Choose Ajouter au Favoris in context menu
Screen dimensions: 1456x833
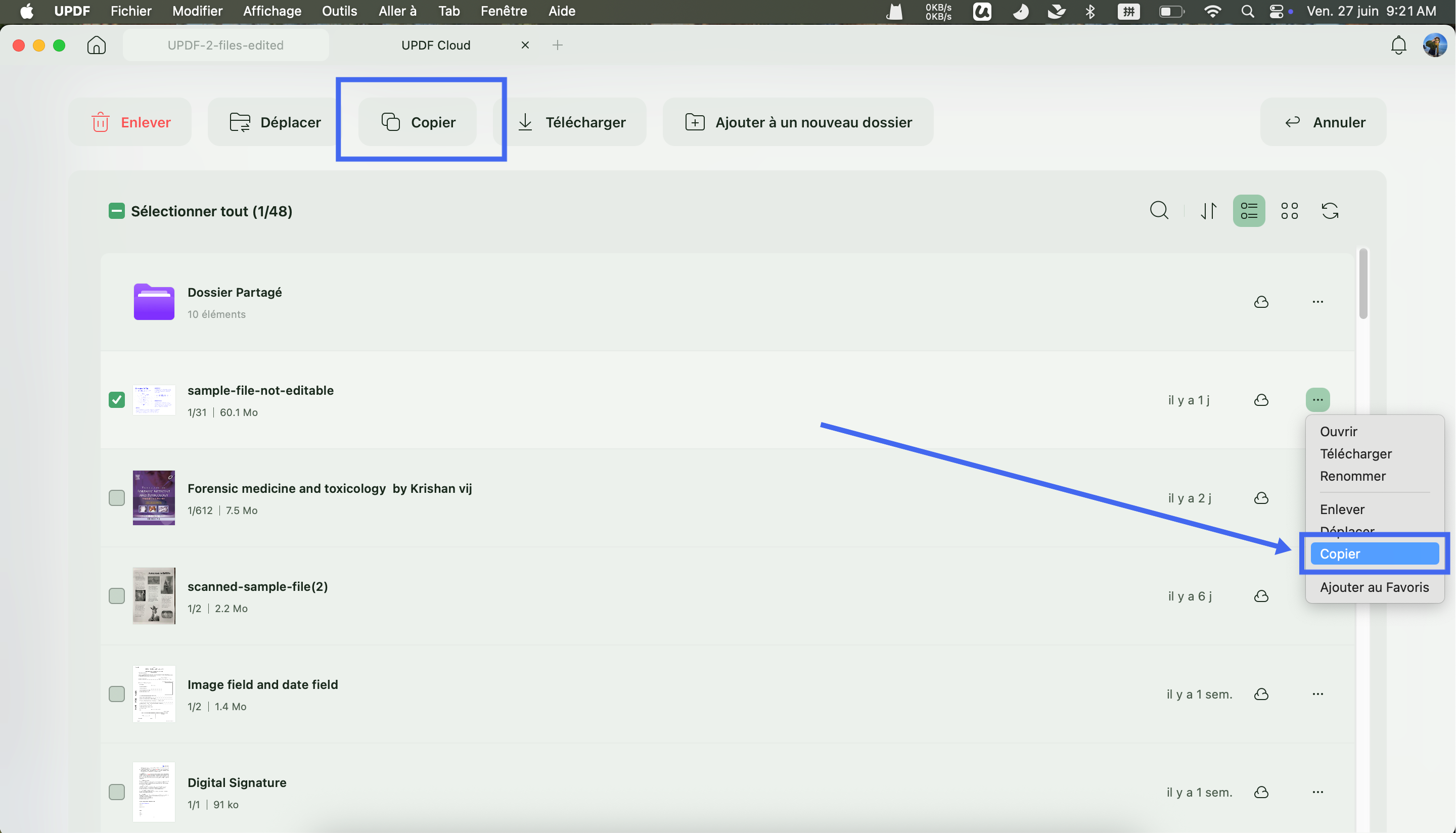[x=1374, y=587]
